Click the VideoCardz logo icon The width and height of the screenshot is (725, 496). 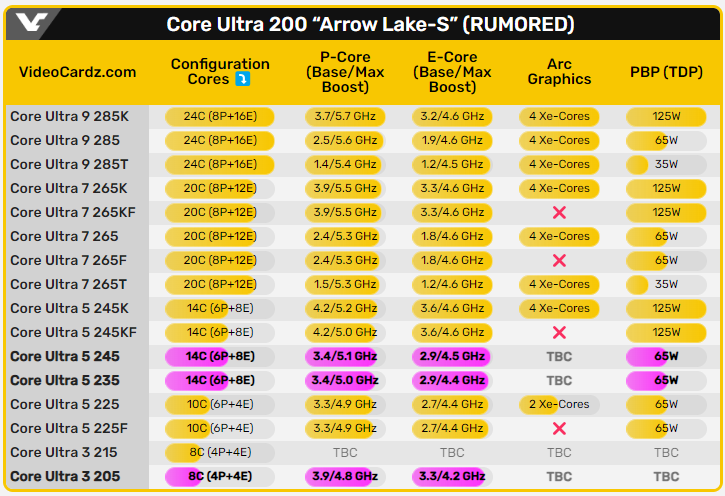(x=31, y=22)
